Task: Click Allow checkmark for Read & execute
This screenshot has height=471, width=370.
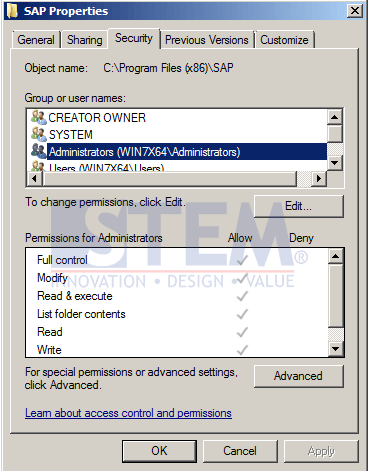Action: pos(242,296)
